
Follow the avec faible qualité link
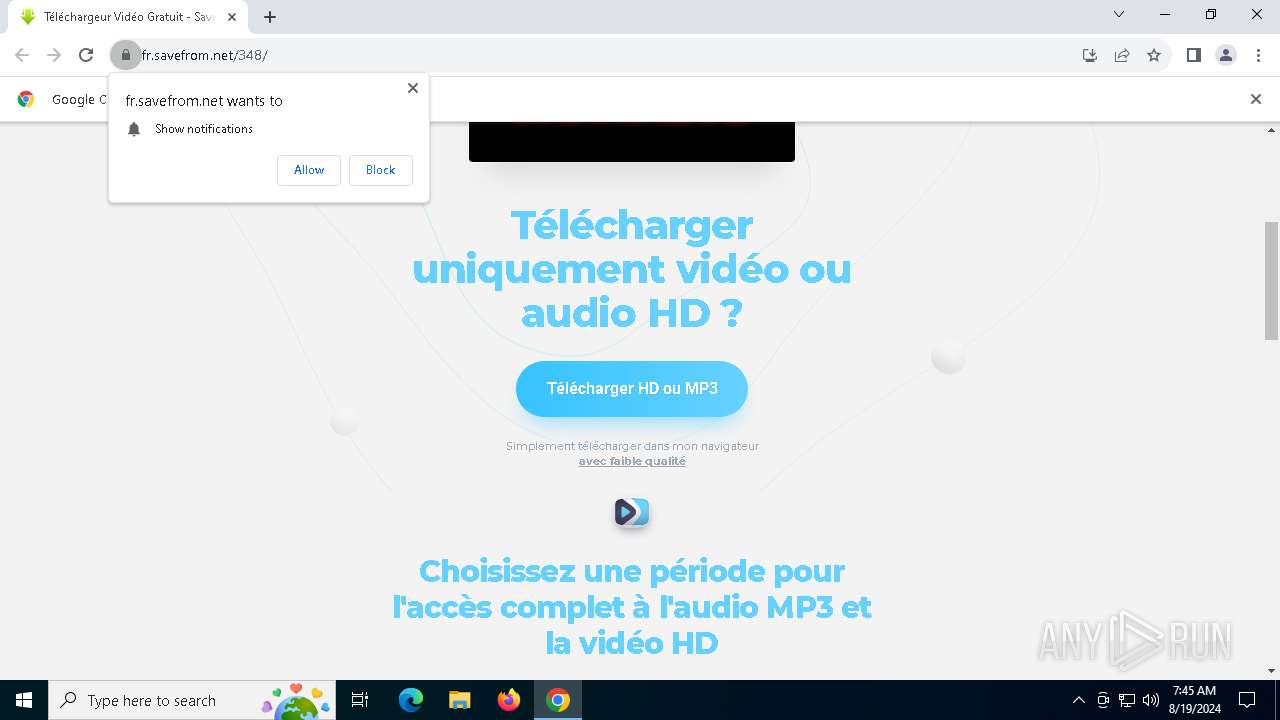coord(632,461)
